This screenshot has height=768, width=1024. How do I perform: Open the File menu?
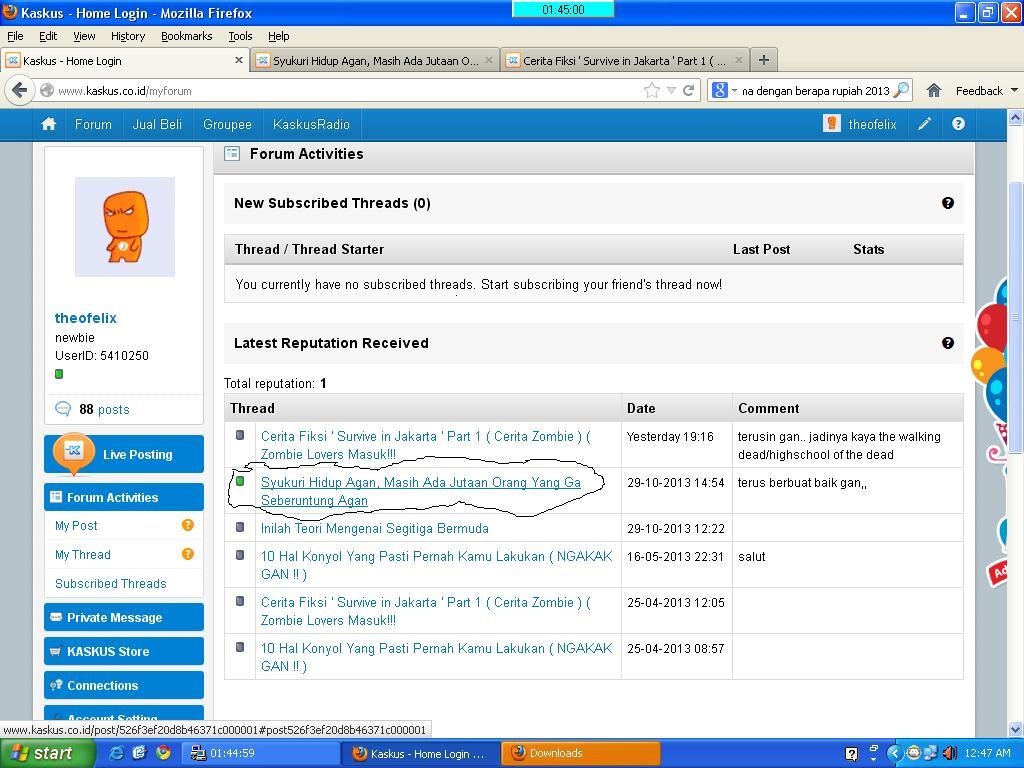[x=15, y=36]
